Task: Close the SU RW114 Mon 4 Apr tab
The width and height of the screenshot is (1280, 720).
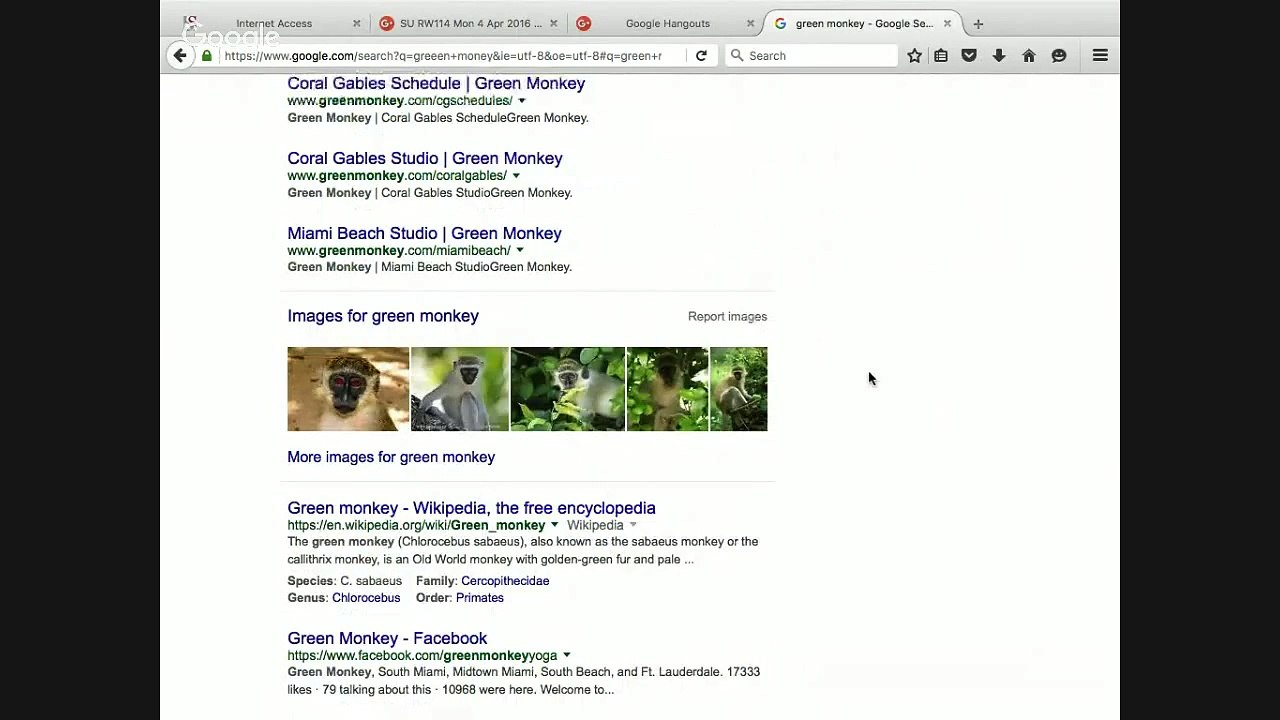Action: (x=554, y=24)
